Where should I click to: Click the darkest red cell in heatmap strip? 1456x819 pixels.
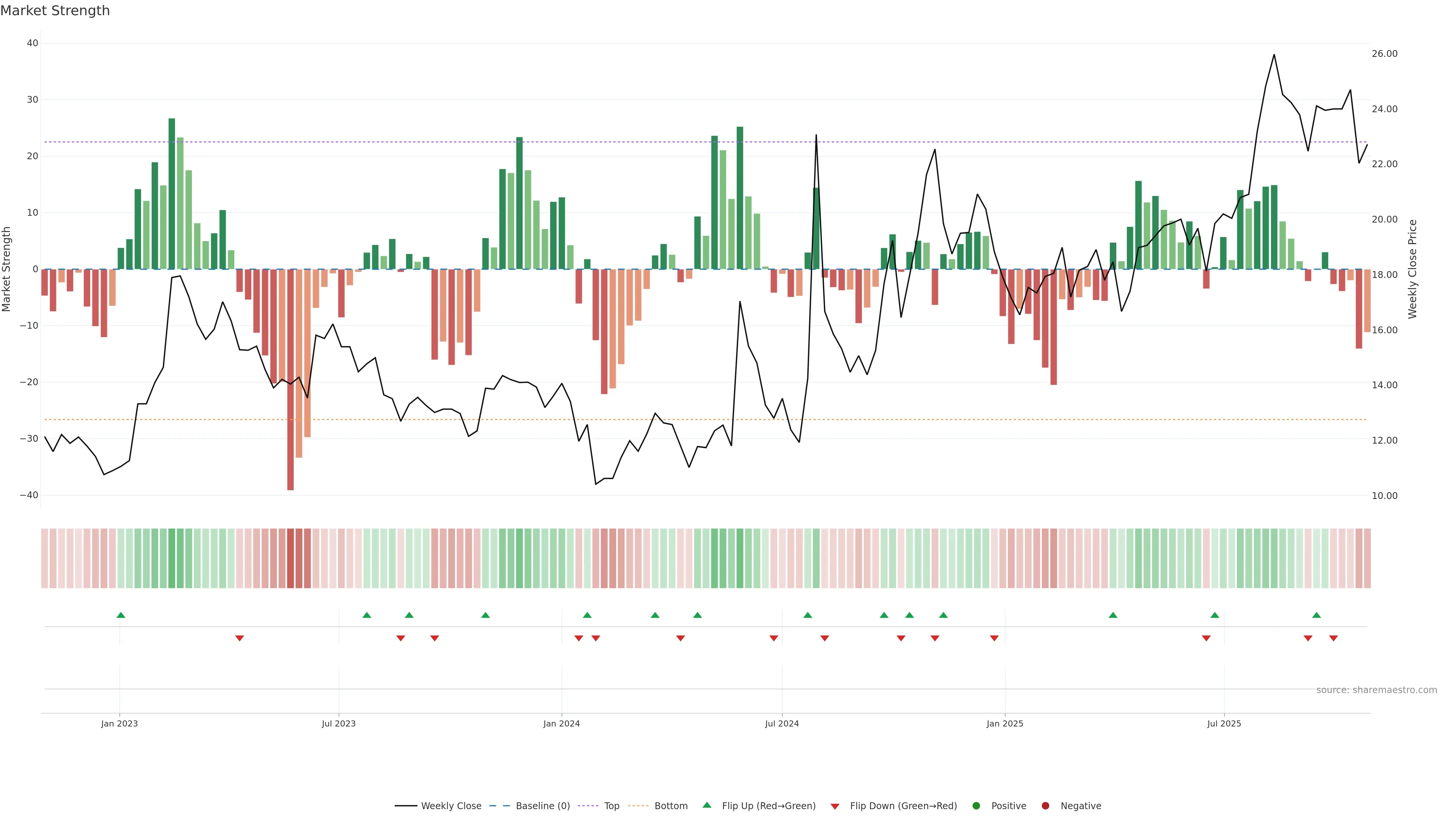(x=290, y=558)
